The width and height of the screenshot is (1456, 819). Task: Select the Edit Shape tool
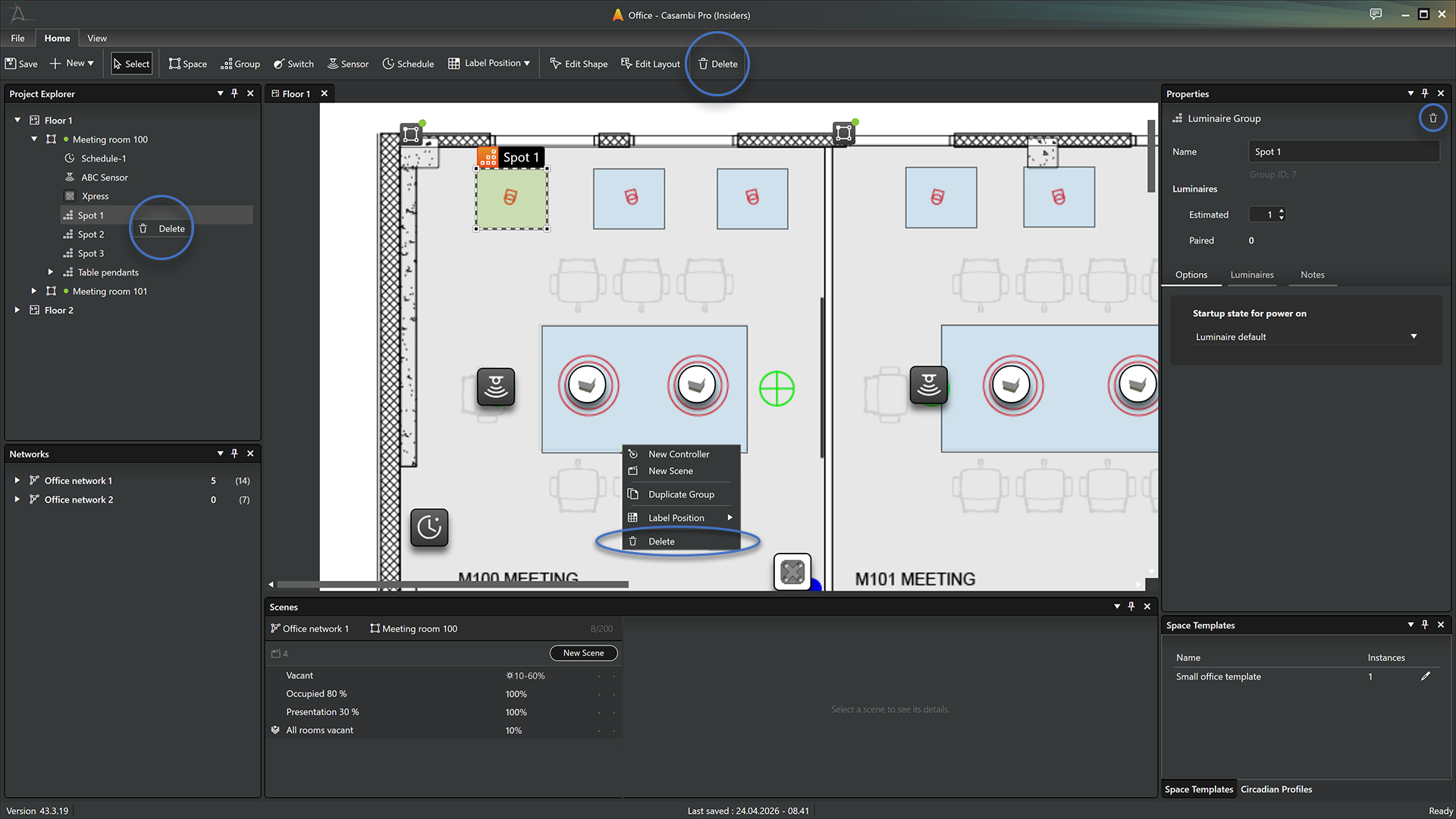pos(579,64)
